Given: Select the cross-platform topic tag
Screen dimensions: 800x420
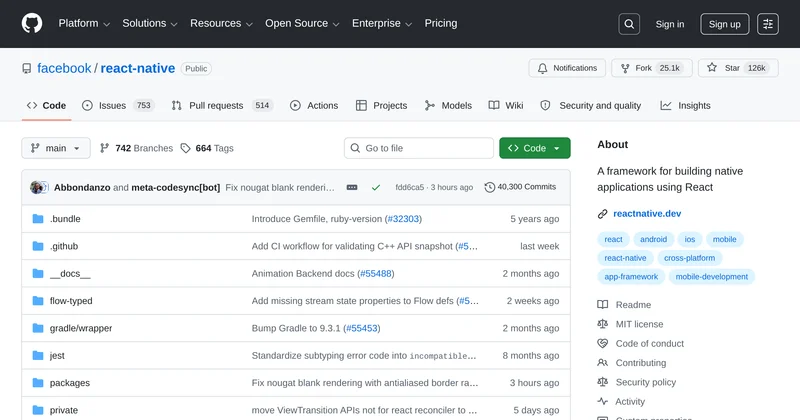Looking at the screenshot, I should [x=688, y=258].
